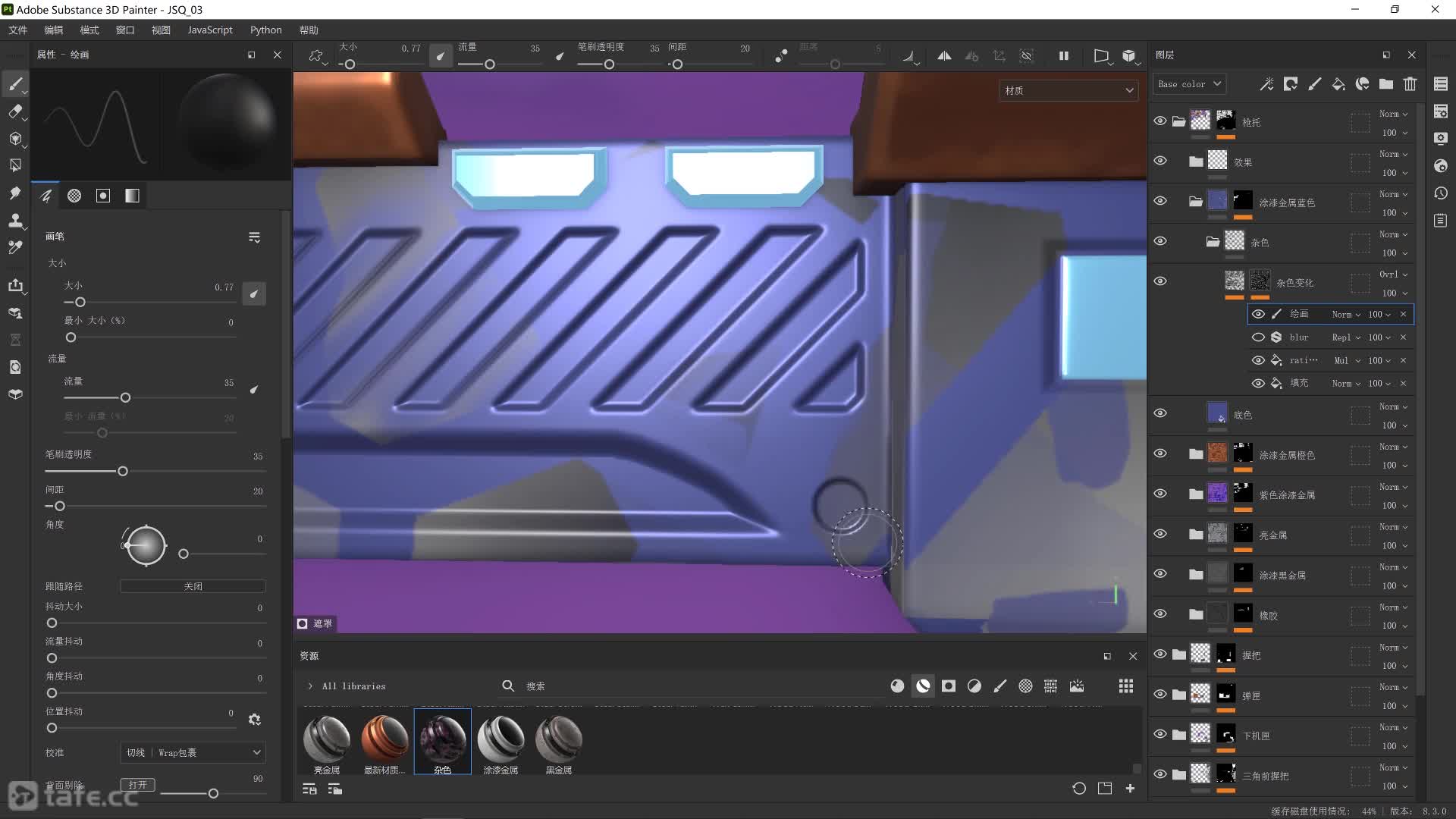Refresh the assets panel
This screenshot has width=1456, height=819.
click(1079, 789)
